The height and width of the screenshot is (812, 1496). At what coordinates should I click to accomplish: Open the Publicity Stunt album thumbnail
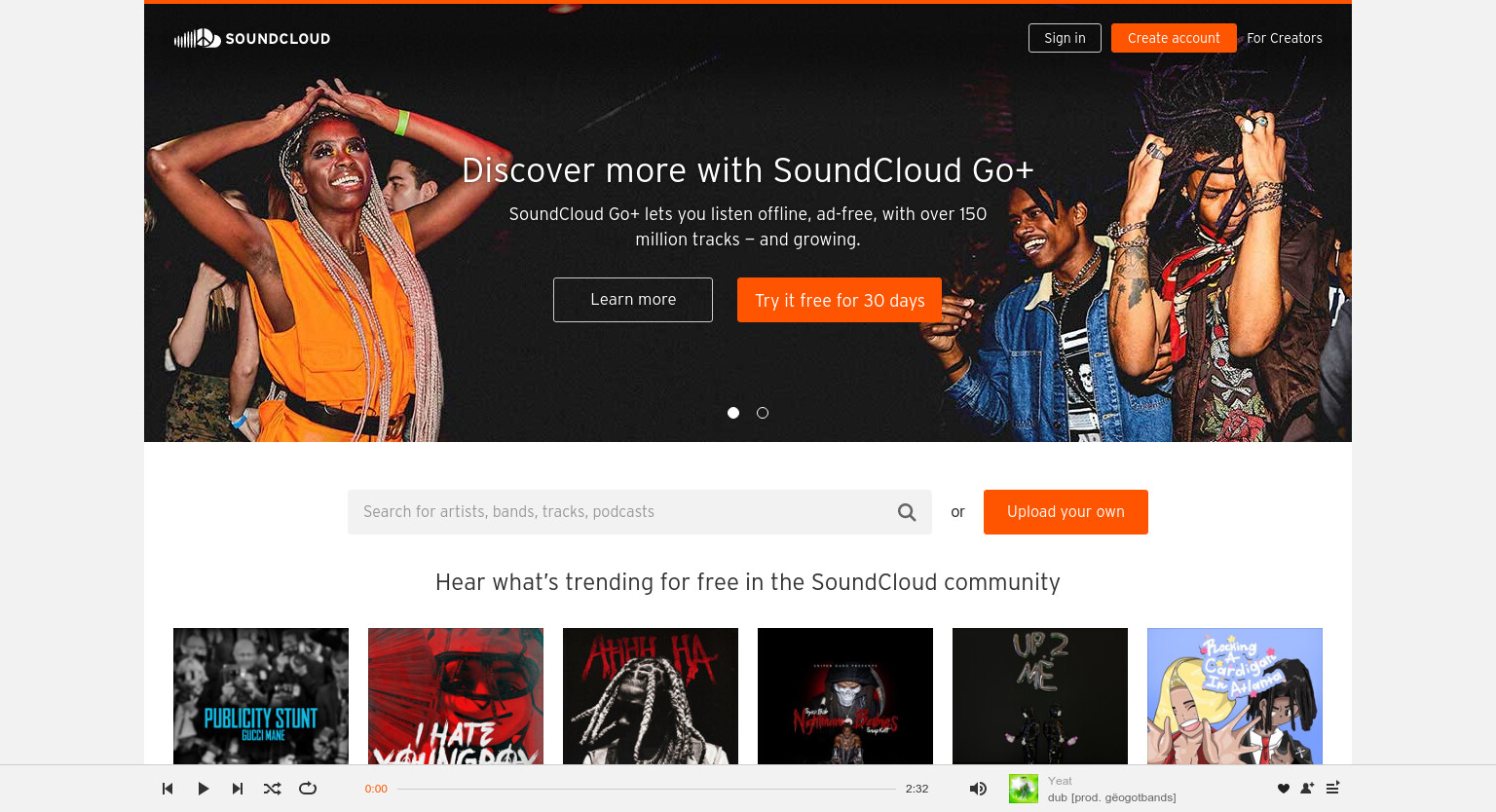[x=261, y=696]
